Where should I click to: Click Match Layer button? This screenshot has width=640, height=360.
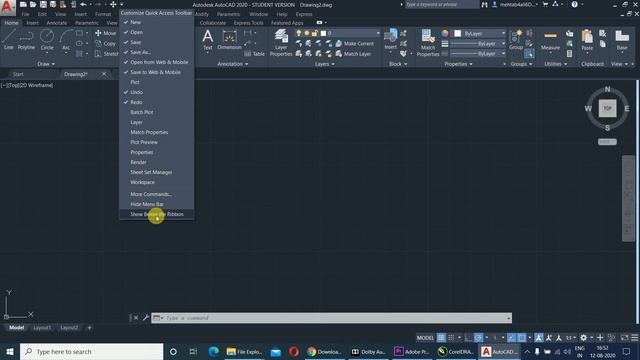pyautogui.click(x=353, y=53)
